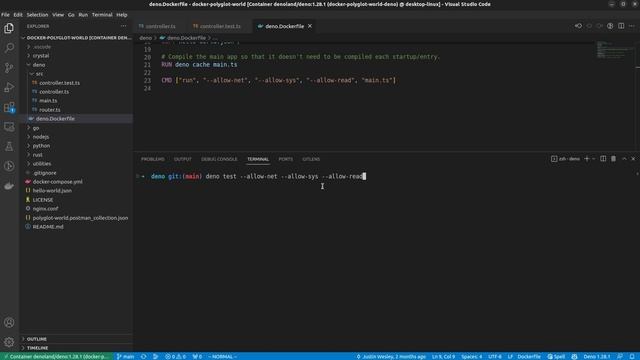Screen dimensions: 640x360
Task: Open the Selection menu
Action: coord(37,15)
